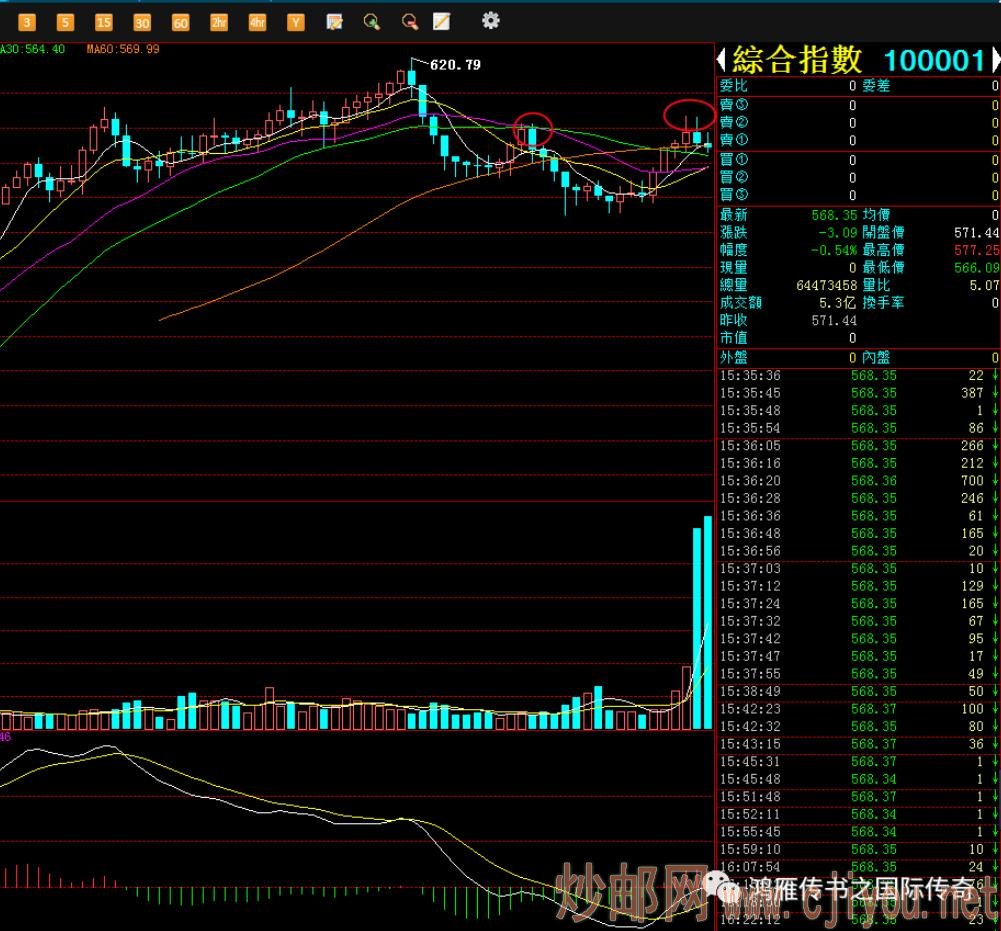Open the chart edit window icon

click(335, 22)
